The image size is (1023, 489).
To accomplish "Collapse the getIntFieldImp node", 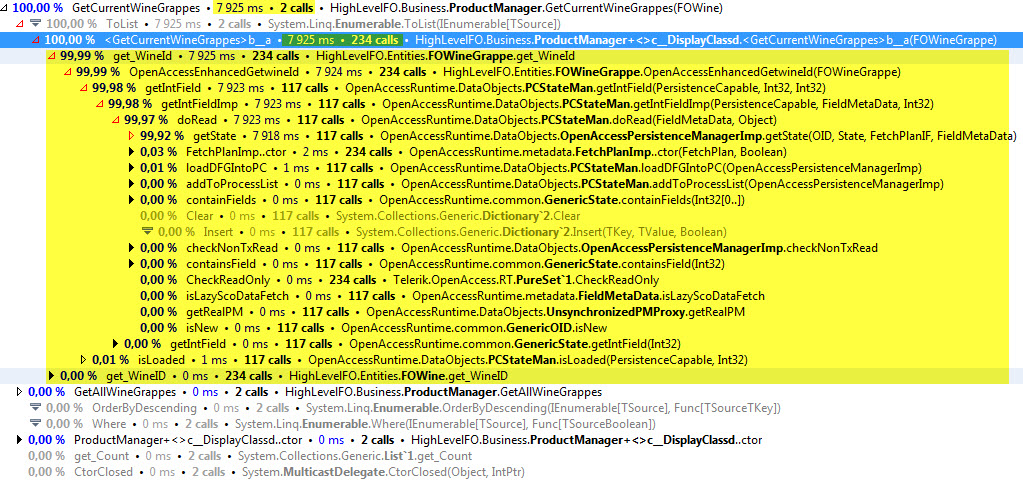I will 100,104.
